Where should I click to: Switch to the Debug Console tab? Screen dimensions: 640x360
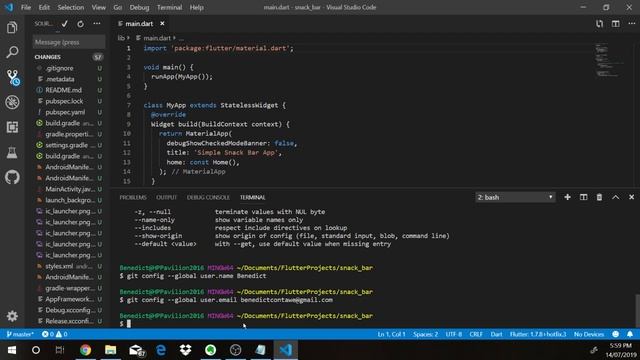(208, 198)
